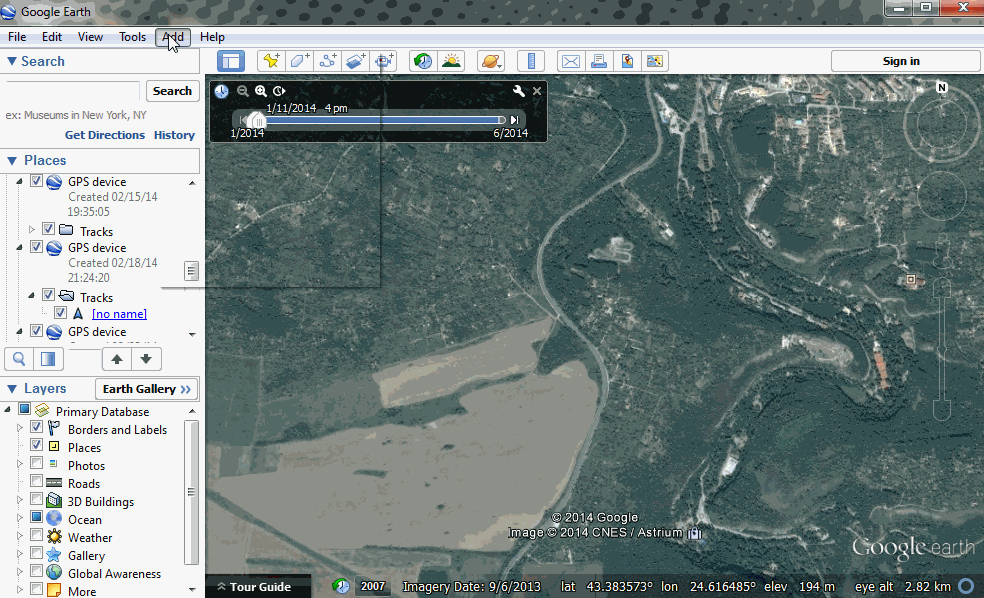This screenshot has height=598, width=984.
Task: Add a placemark with pushpin icon
Action: pos(271,61)
